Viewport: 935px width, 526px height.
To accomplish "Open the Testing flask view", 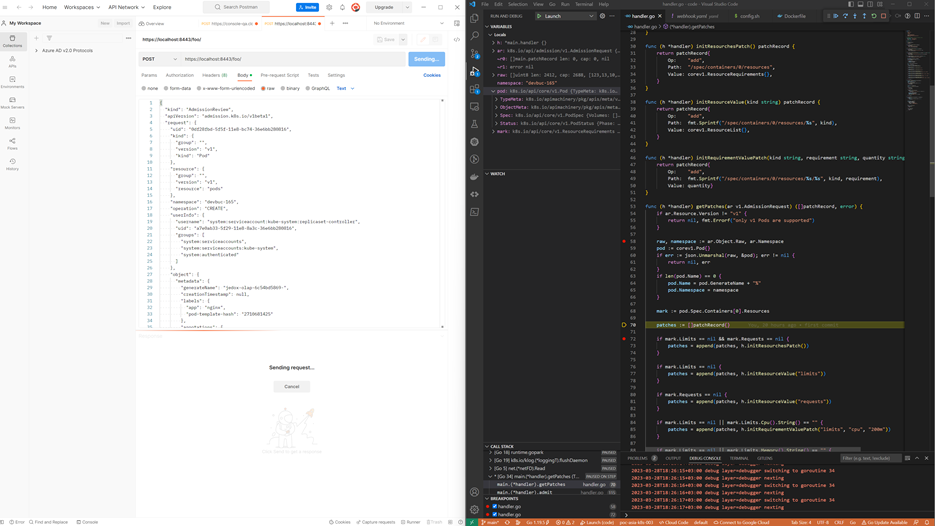I will pos(475,124).
